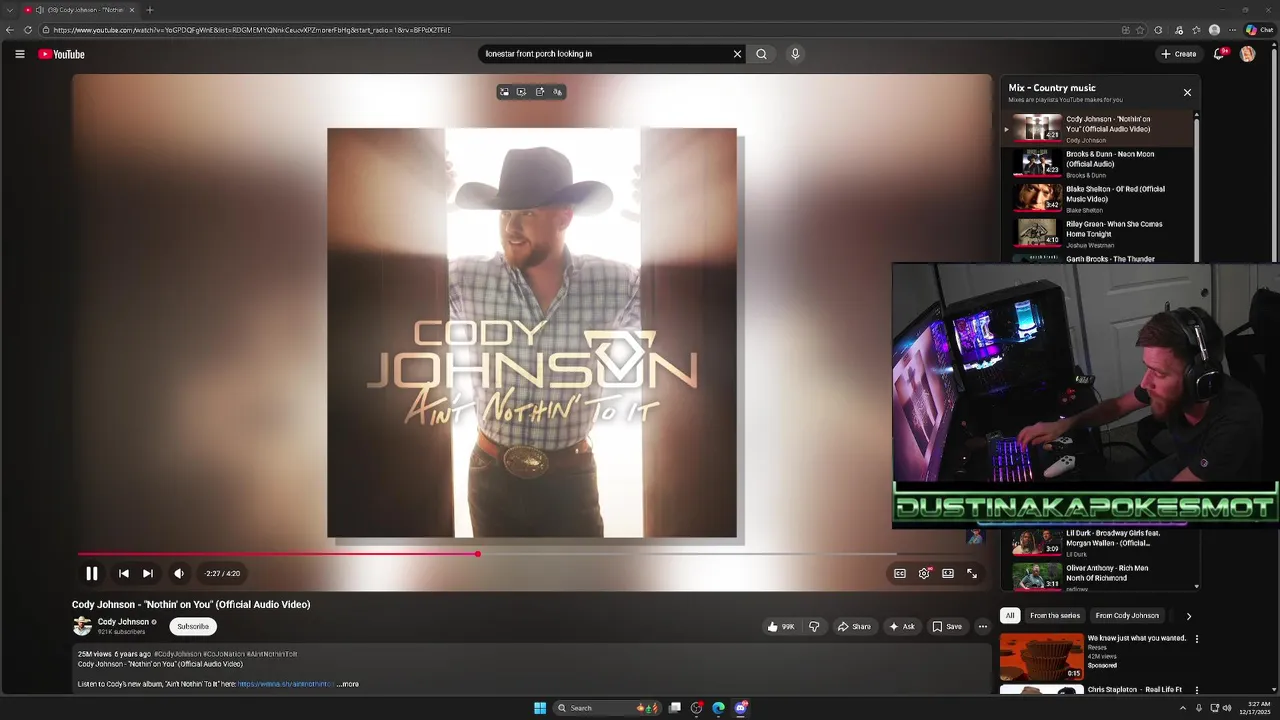Close the Mix - Country music panel
The image size is (1280, 720).
click(x=1187, y=92)
